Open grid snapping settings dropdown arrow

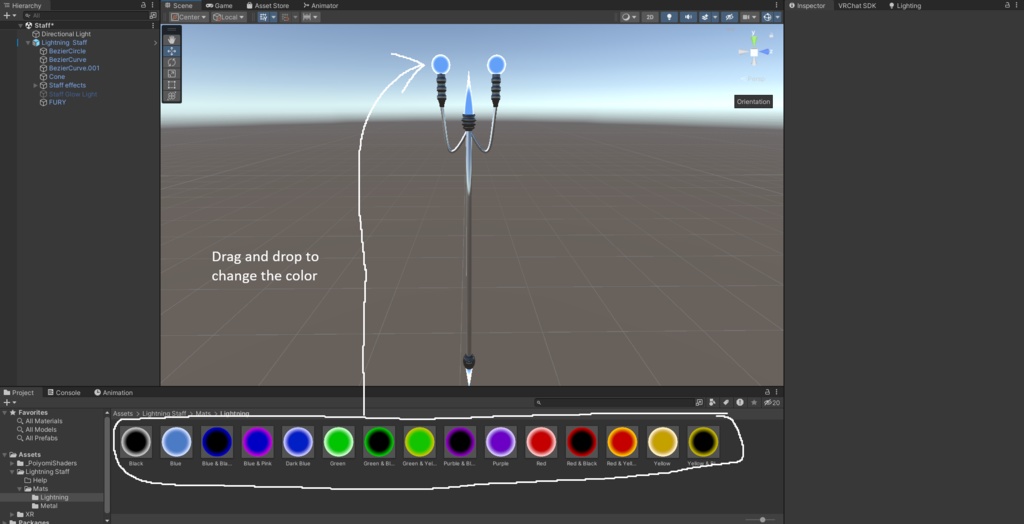tap(274, 17)
